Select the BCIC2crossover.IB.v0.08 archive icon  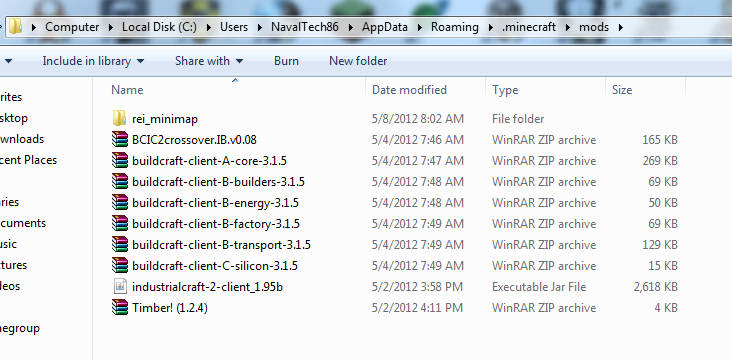(x=120, y=140)
